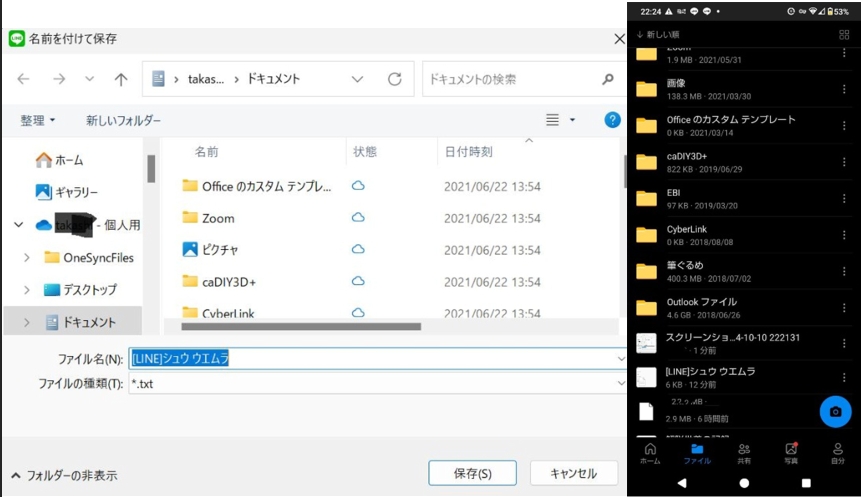Click cloud status icon for Zoom
This screenshot has height=497, width=861.
[358, 217]
